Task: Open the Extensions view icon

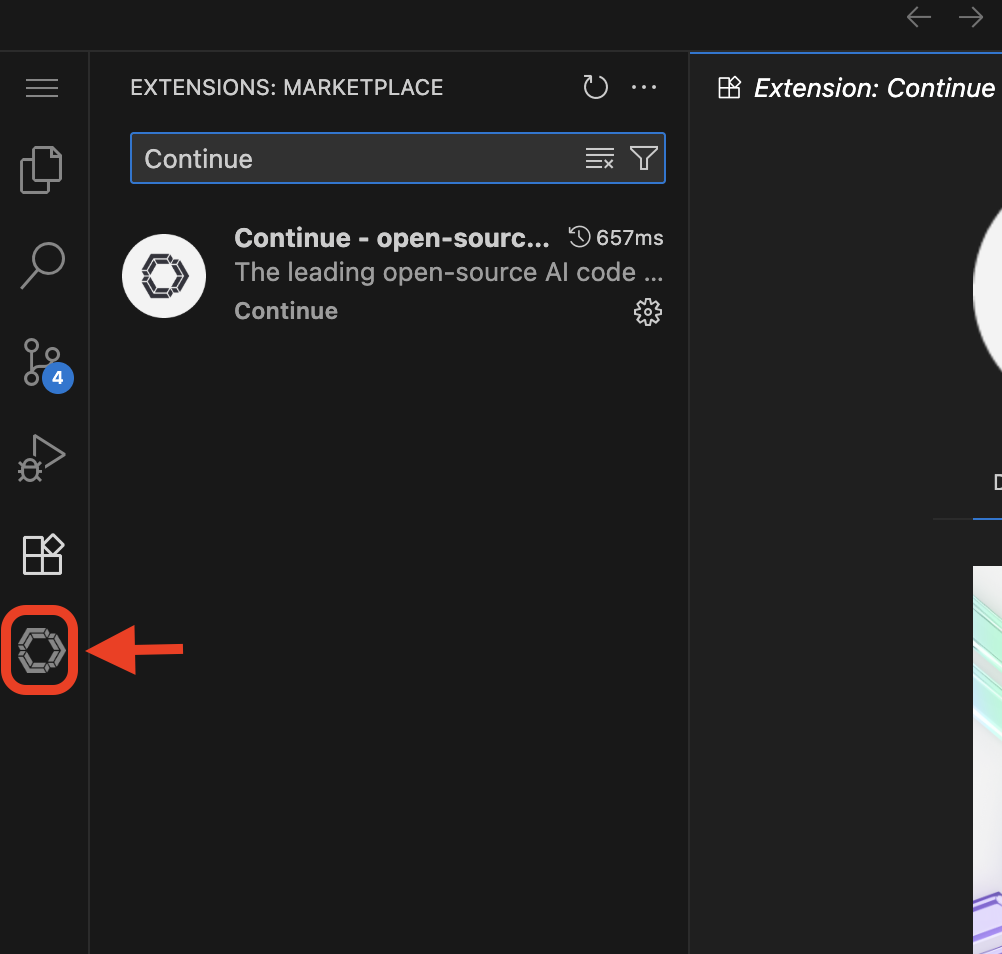Action: (x=43, y=554)
